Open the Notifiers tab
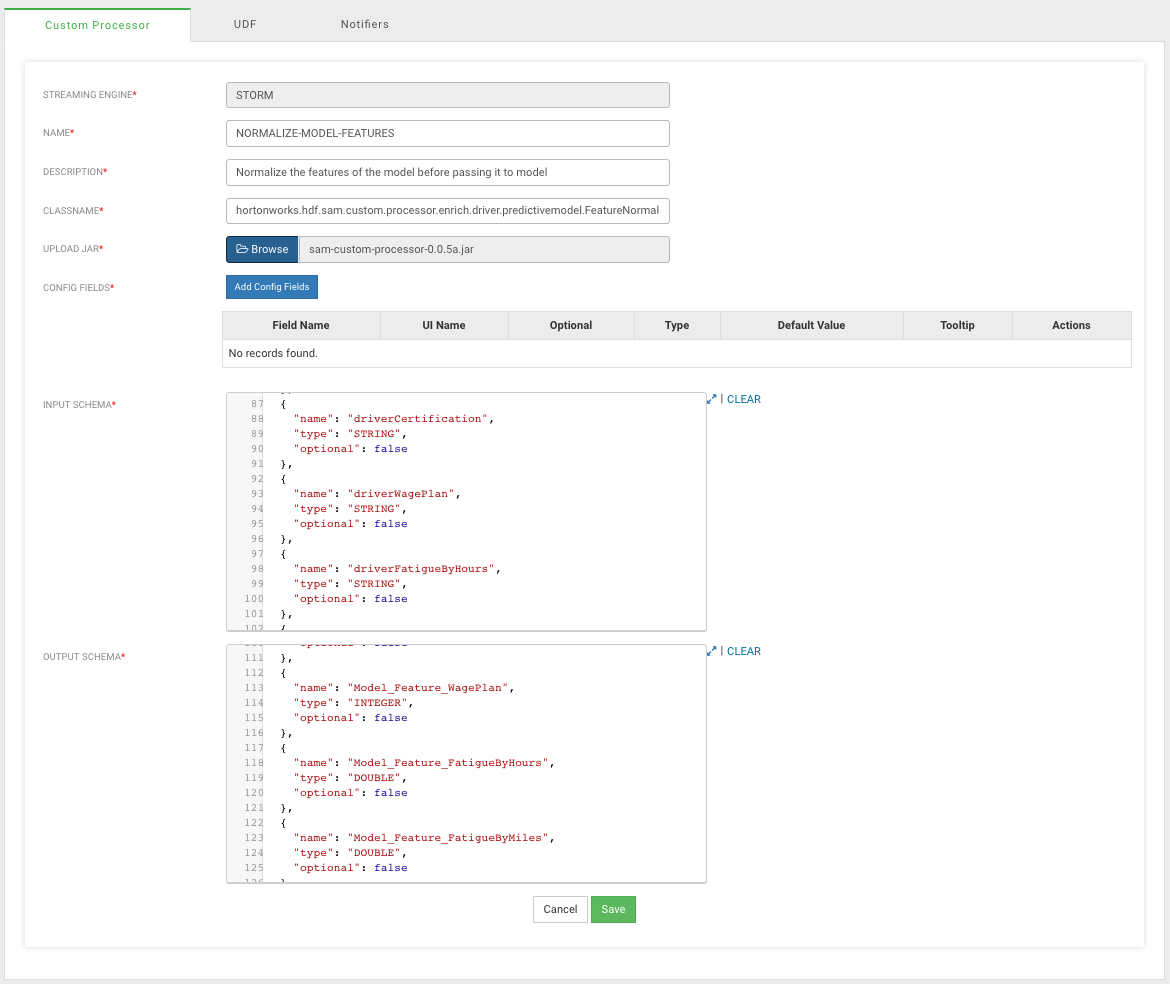This screenshot has height=984, width=1170. pos(365,24)
